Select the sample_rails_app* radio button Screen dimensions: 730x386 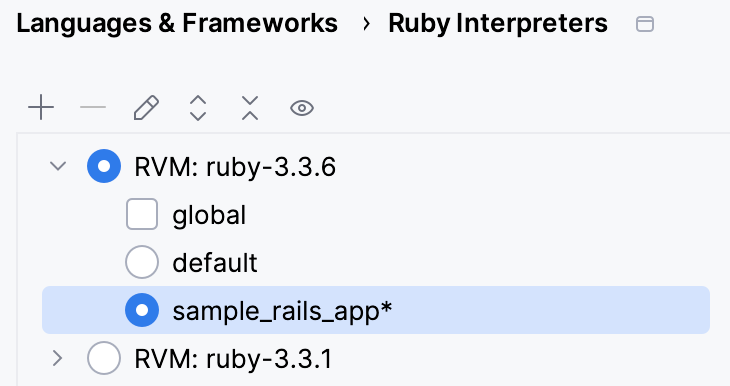(x=142, y=310)
